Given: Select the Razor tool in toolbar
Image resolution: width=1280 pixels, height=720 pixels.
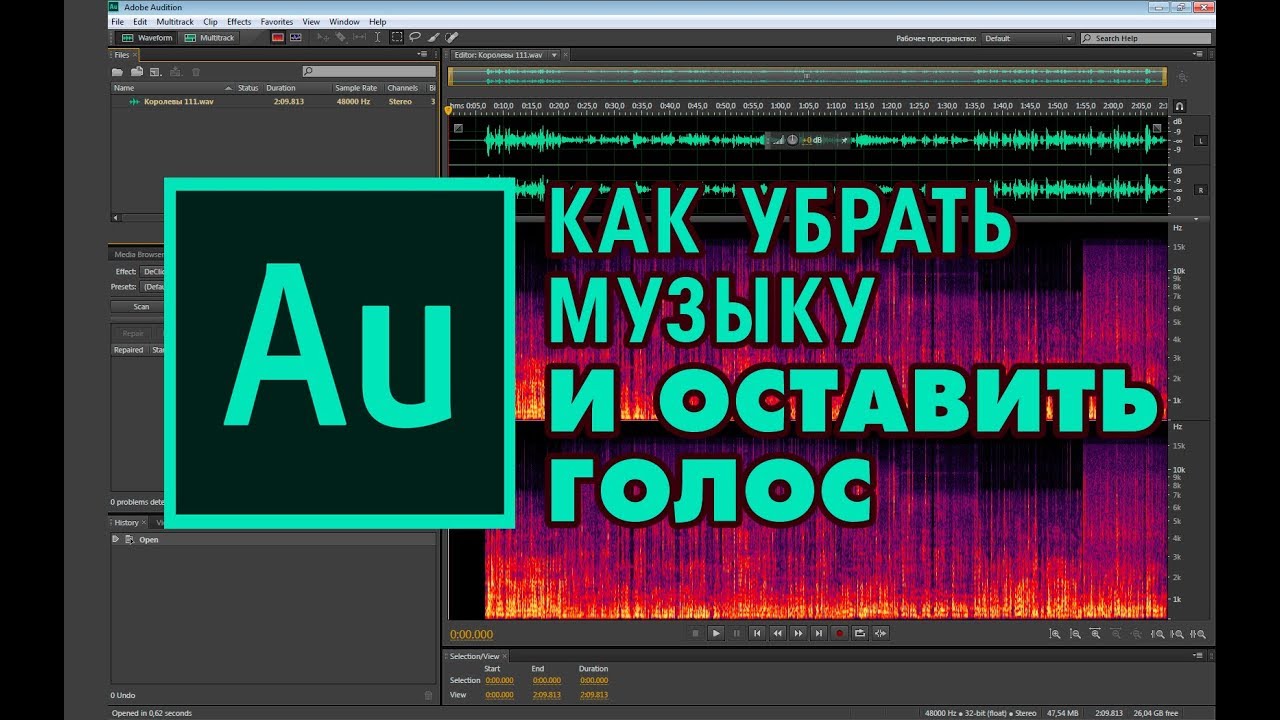Looking at the screenshot, I should tap(341, 38).
